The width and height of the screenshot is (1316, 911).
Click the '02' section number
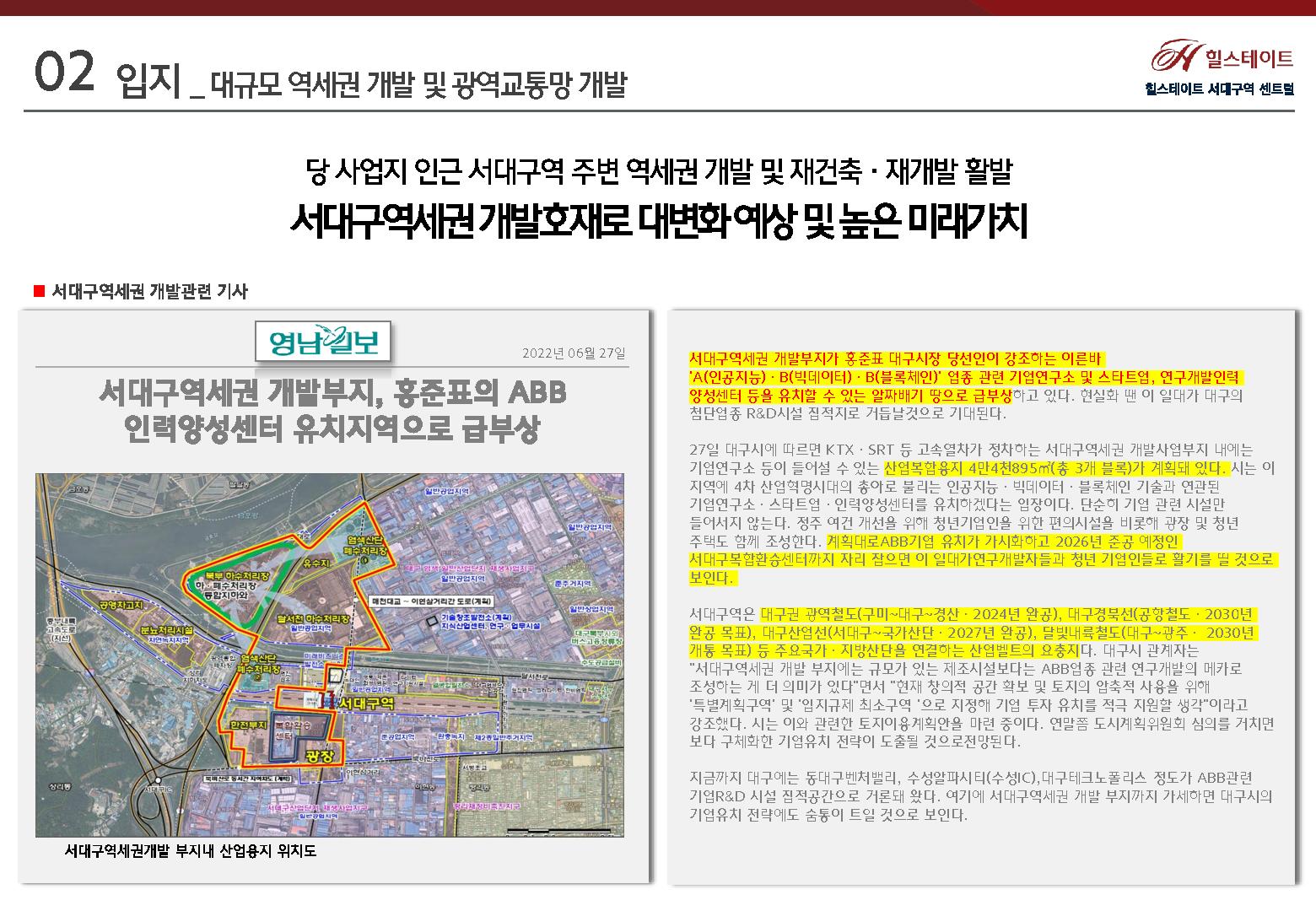(x=64, y=73)
